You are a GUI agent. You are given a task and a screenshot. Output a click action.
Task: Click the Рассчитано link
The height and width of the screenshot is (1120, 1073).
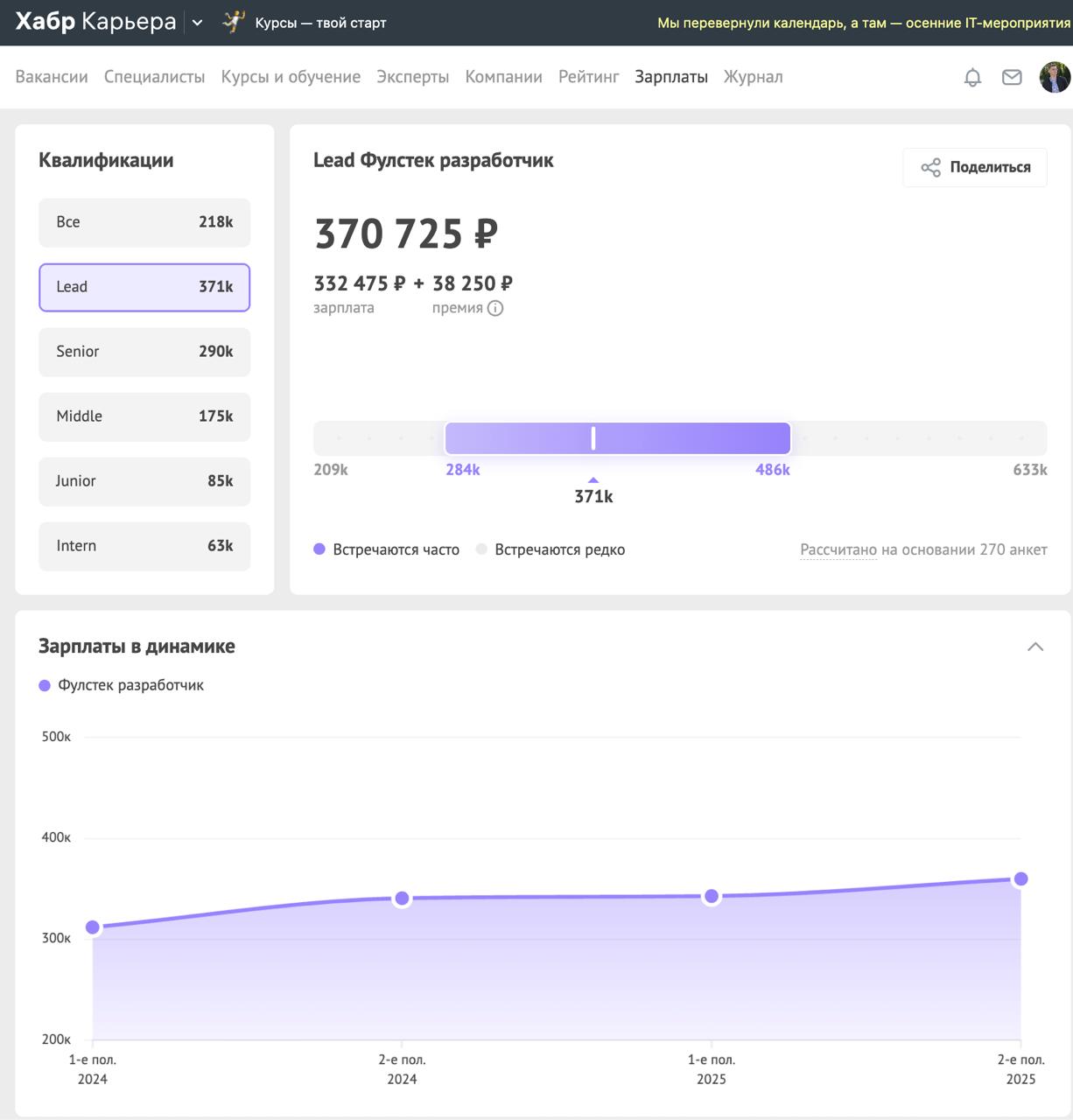(838, 549)
